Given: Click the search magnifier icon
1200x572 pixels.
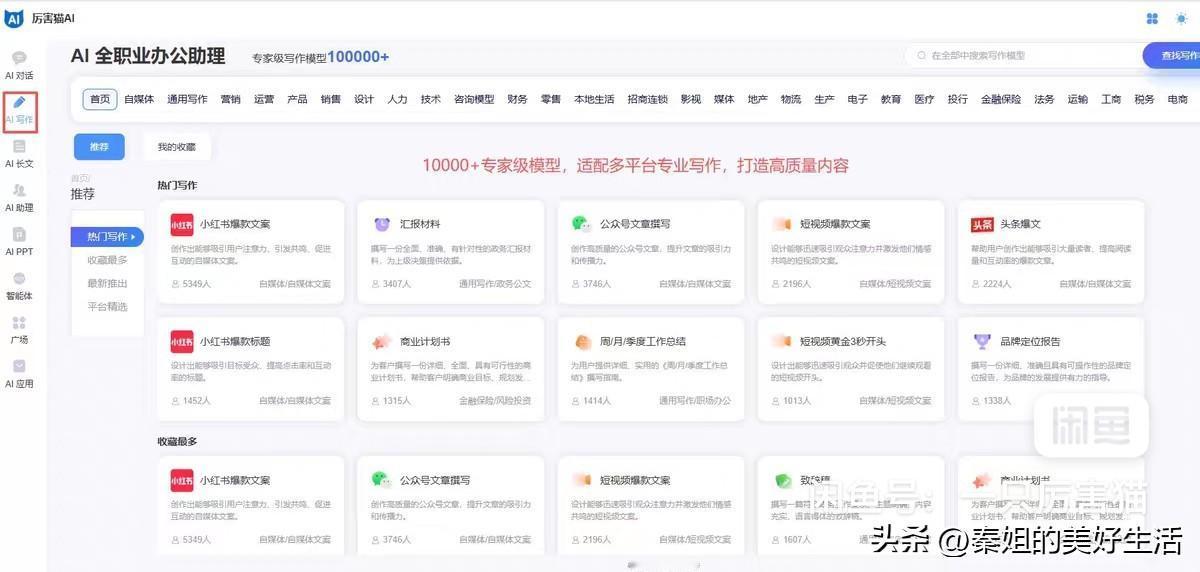Looking at the screenshot, I should coord(922,56).
